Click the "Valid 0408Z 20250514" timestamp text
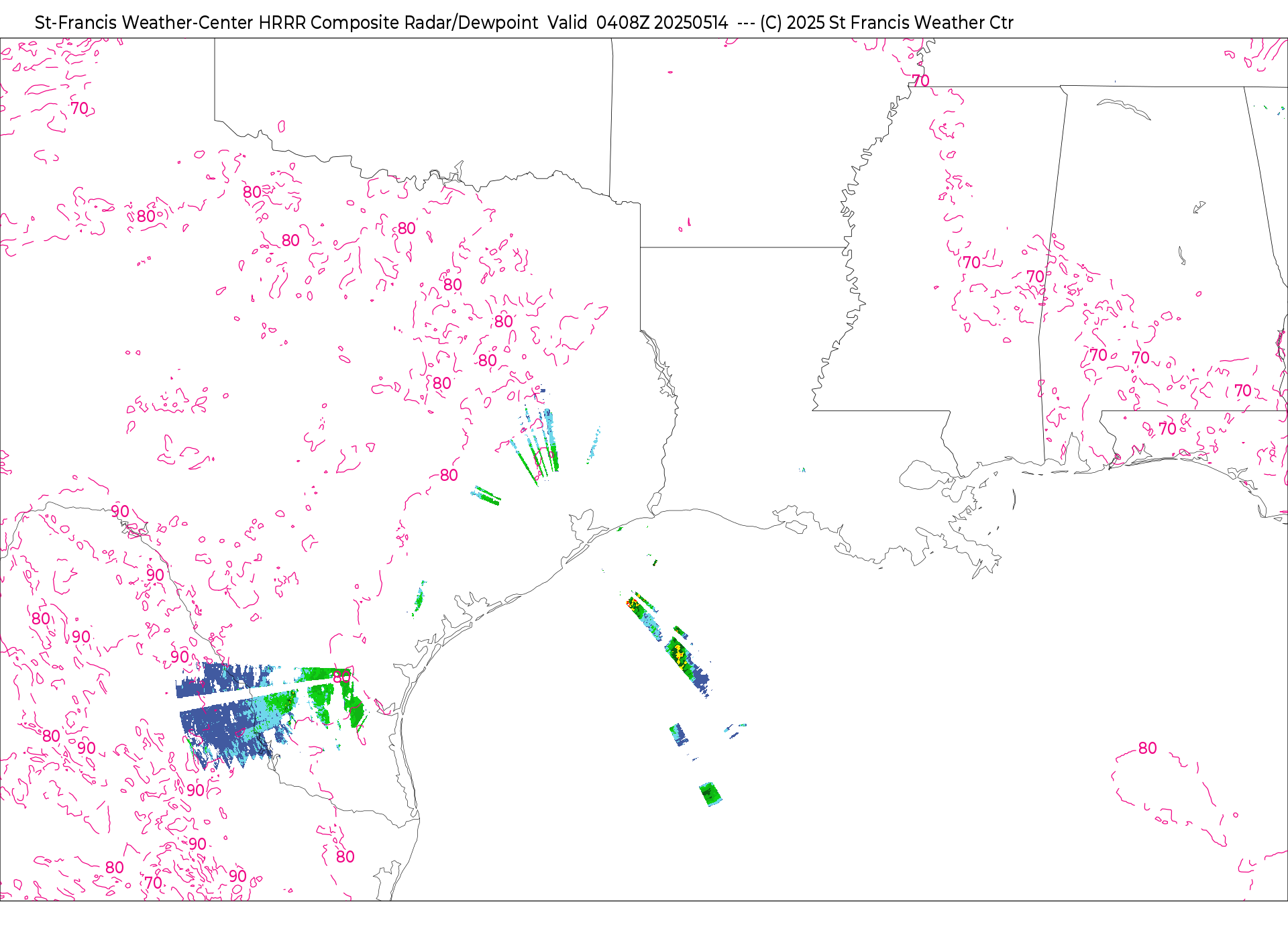The width and height of the screenshot is (1288, 939). point(637,23)
